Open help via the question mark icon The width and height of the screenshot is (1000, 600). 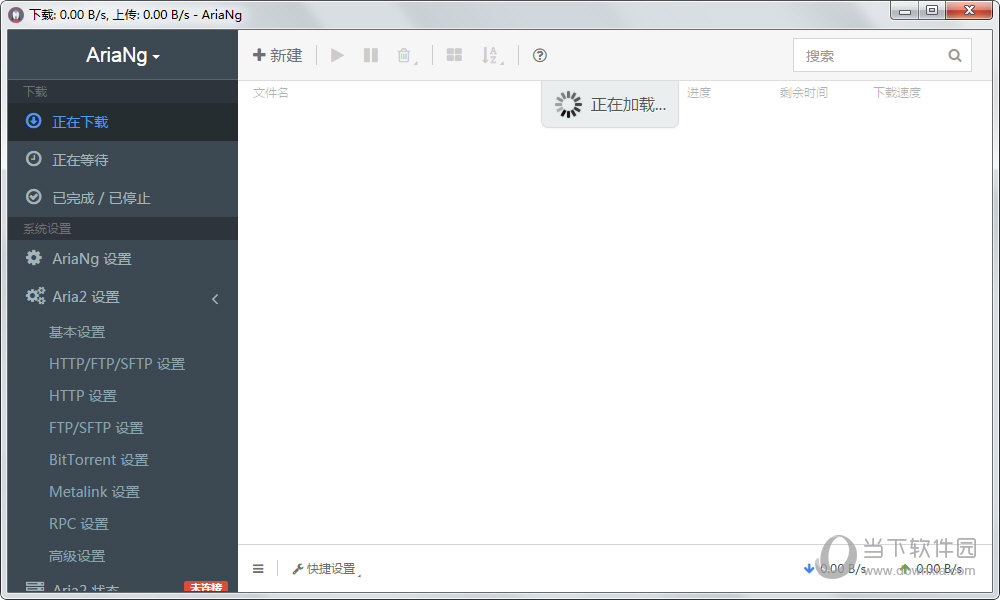click(x=540, y=55)
